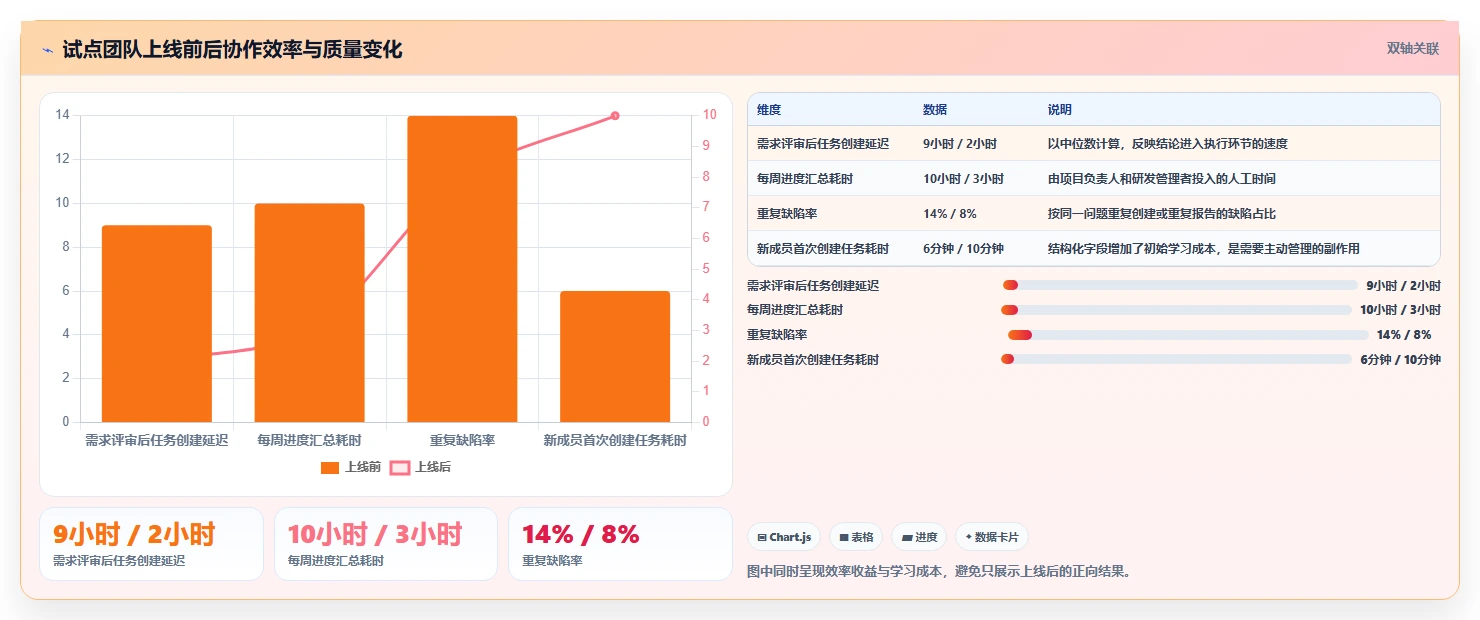Click the 维度 column header
This screenshot has height=620, width=1480.
[x=769, y=110]
